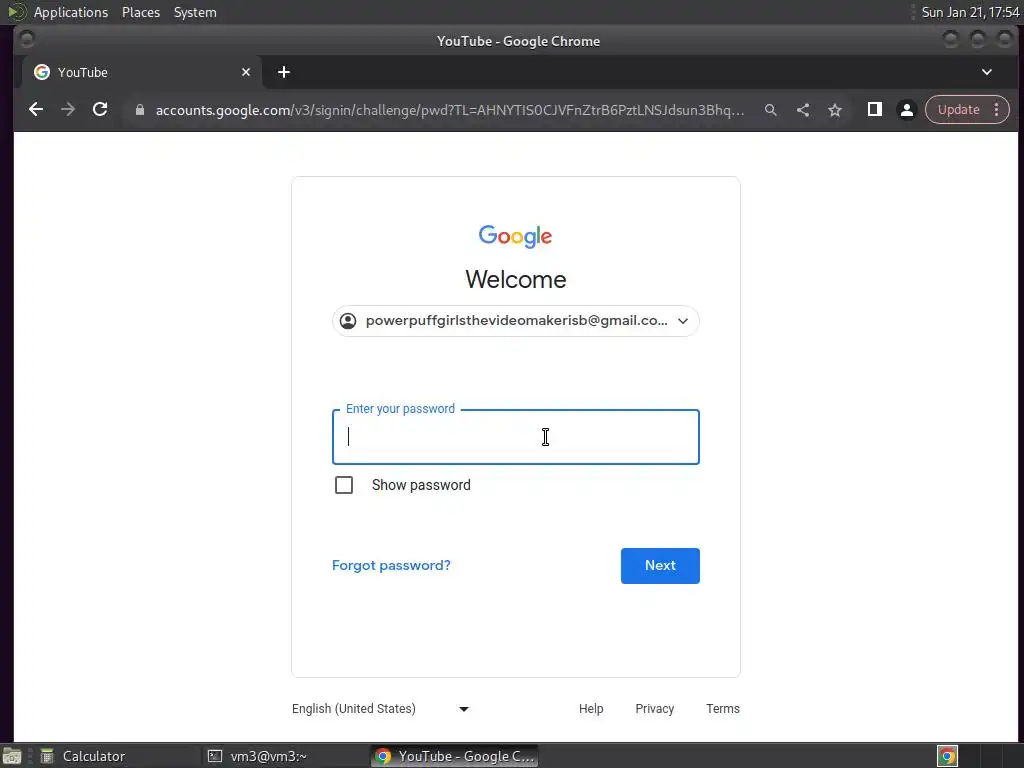
Task: Open the Help link
Action: pos(591,709)
